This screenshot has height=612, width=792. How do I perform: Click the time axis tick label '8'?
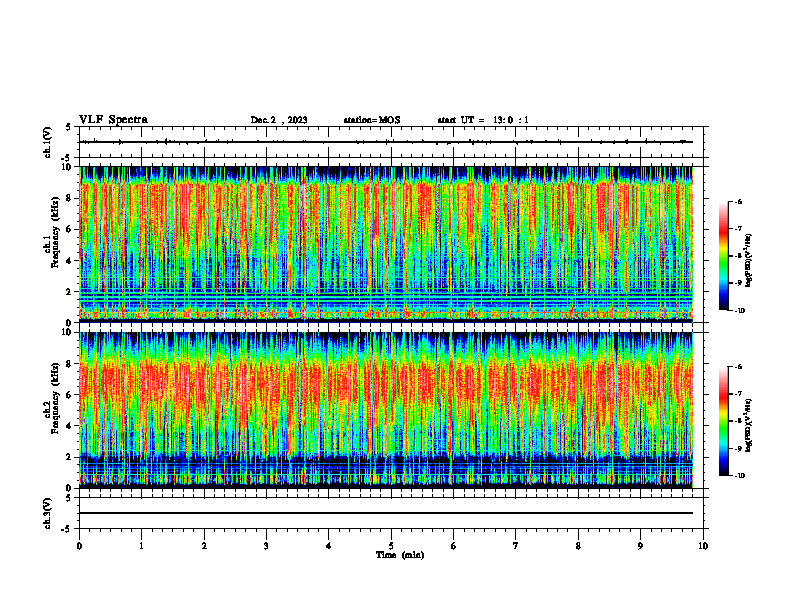[x=578, y=546]
